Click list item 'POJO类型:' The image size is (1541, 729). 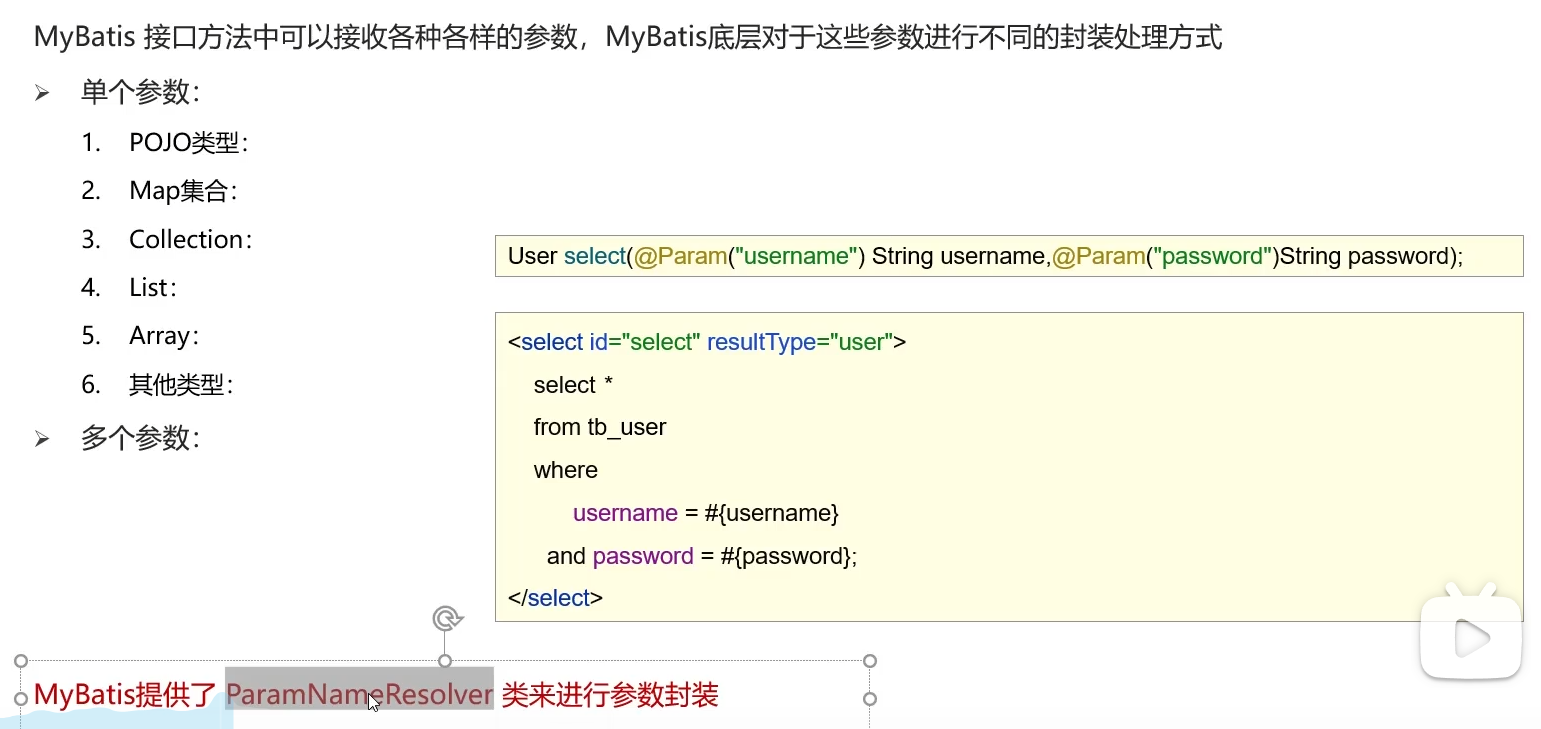pos(189,143)
